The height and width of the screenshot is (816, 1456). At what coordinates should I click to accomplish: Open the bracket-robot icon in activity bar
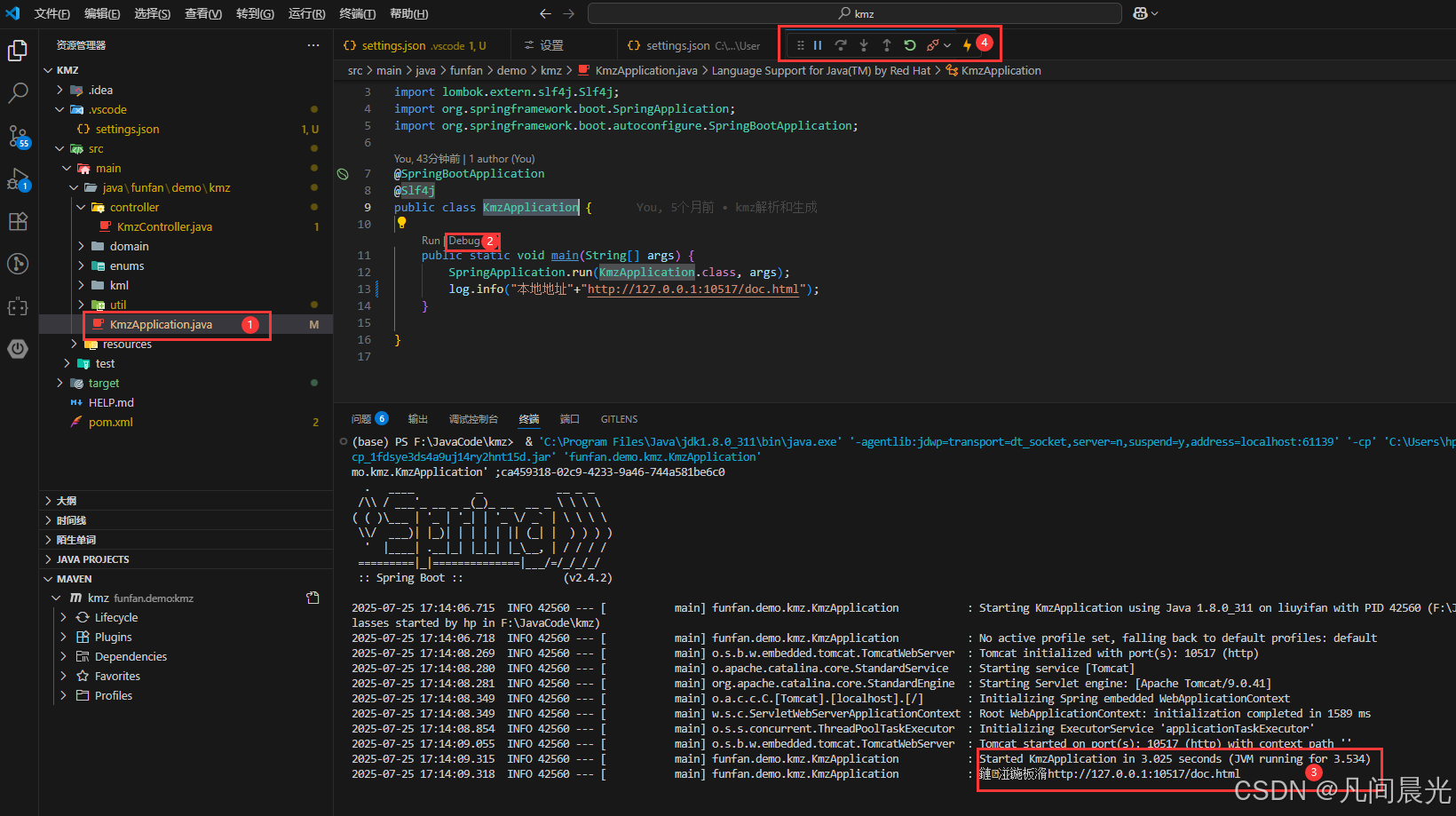click(x=18, y=306)
